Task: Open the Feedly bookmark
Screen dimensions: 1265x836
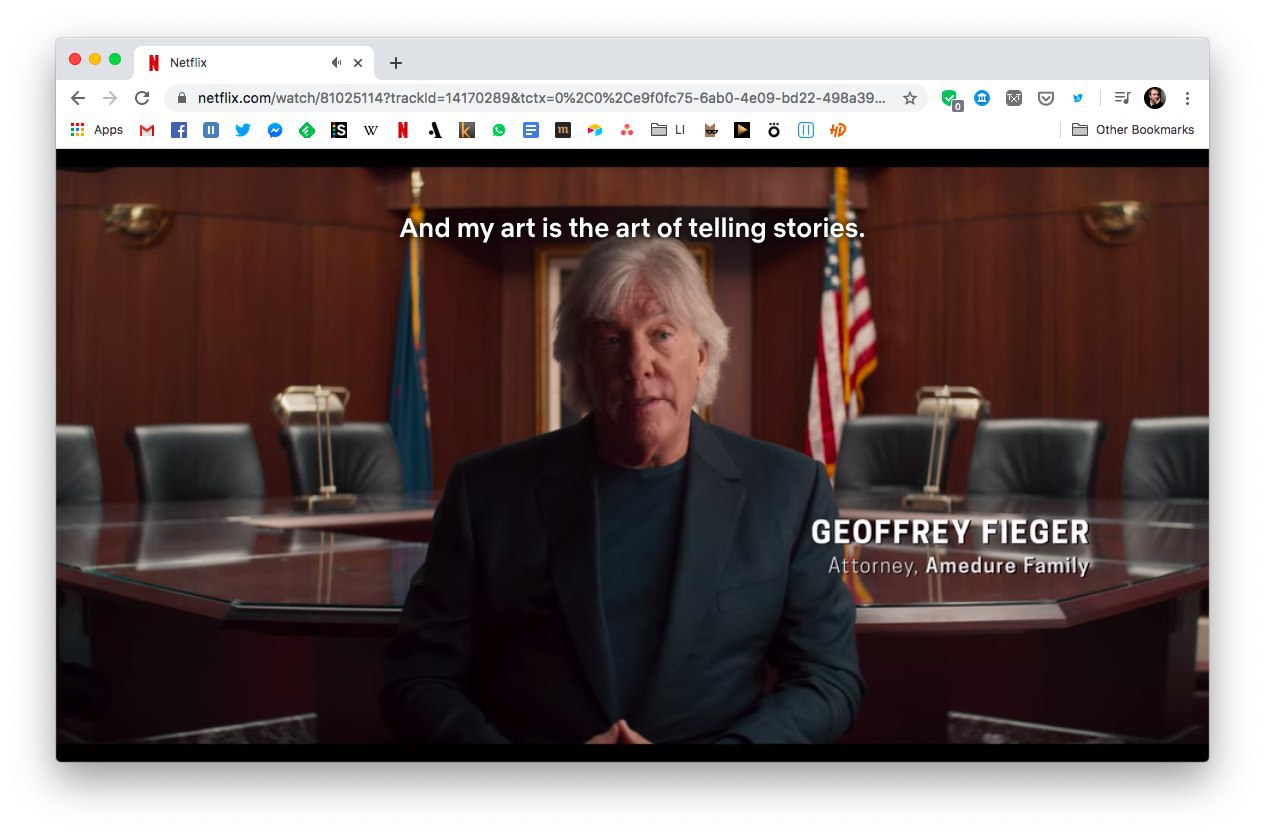Action: point(307,130)
